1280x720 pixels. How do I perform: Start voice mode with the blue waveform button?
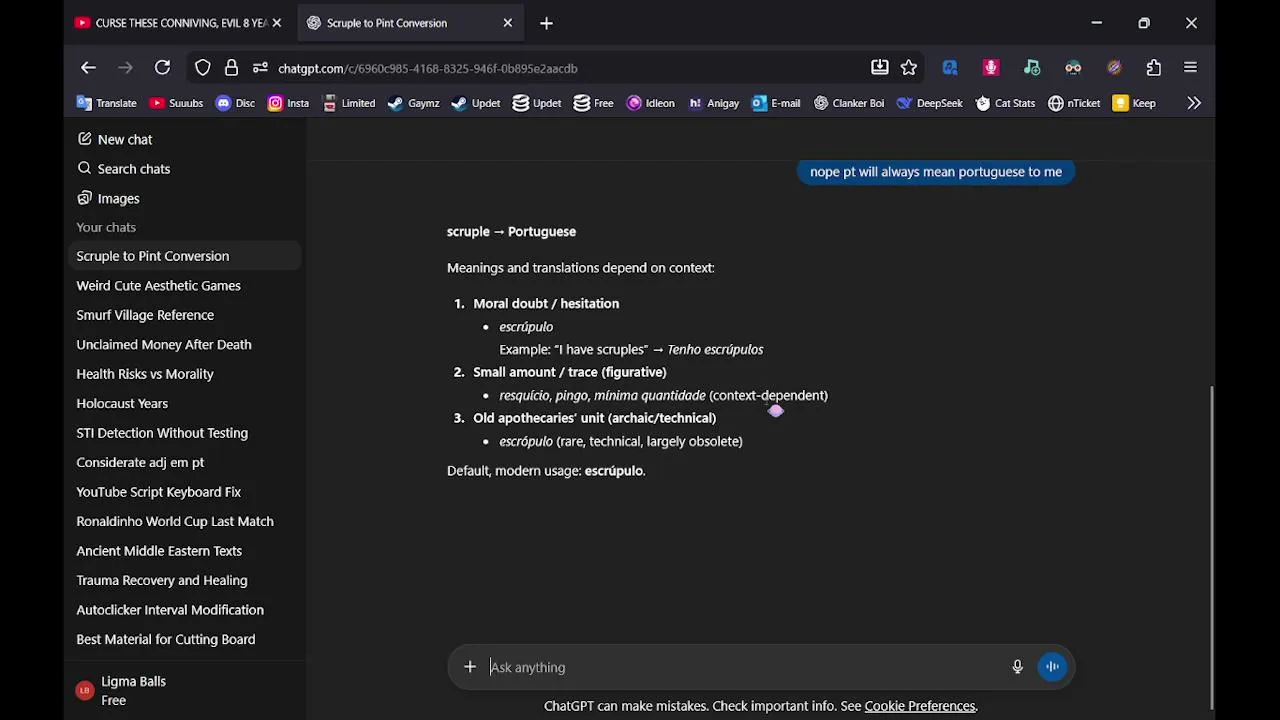(1052, 667)
